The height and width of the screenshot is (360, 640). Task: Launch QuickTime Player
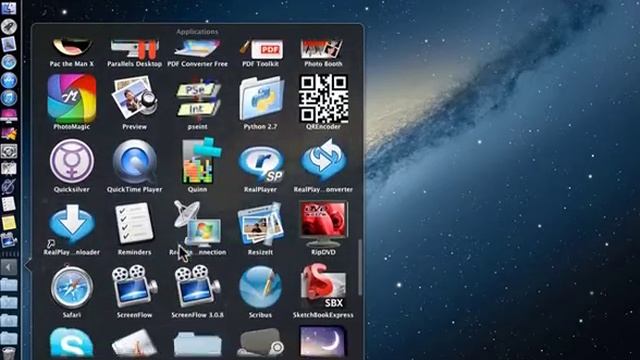tap(134, 161)
